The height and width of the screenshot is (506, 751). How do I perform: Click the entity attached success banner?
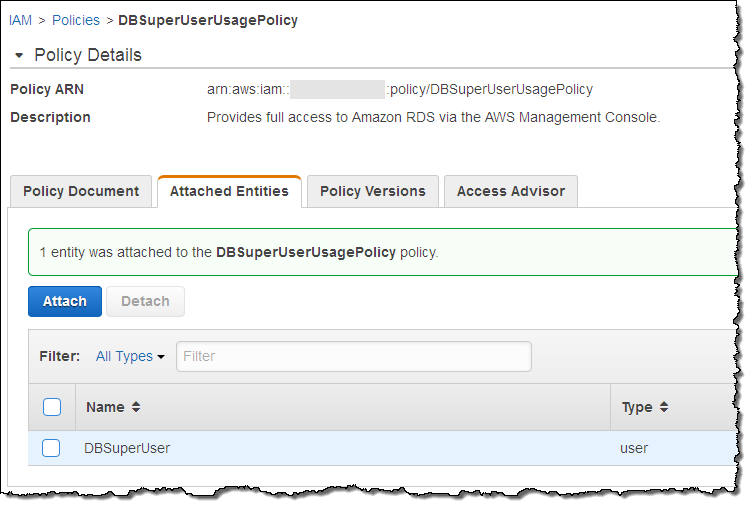click(380, 252)
